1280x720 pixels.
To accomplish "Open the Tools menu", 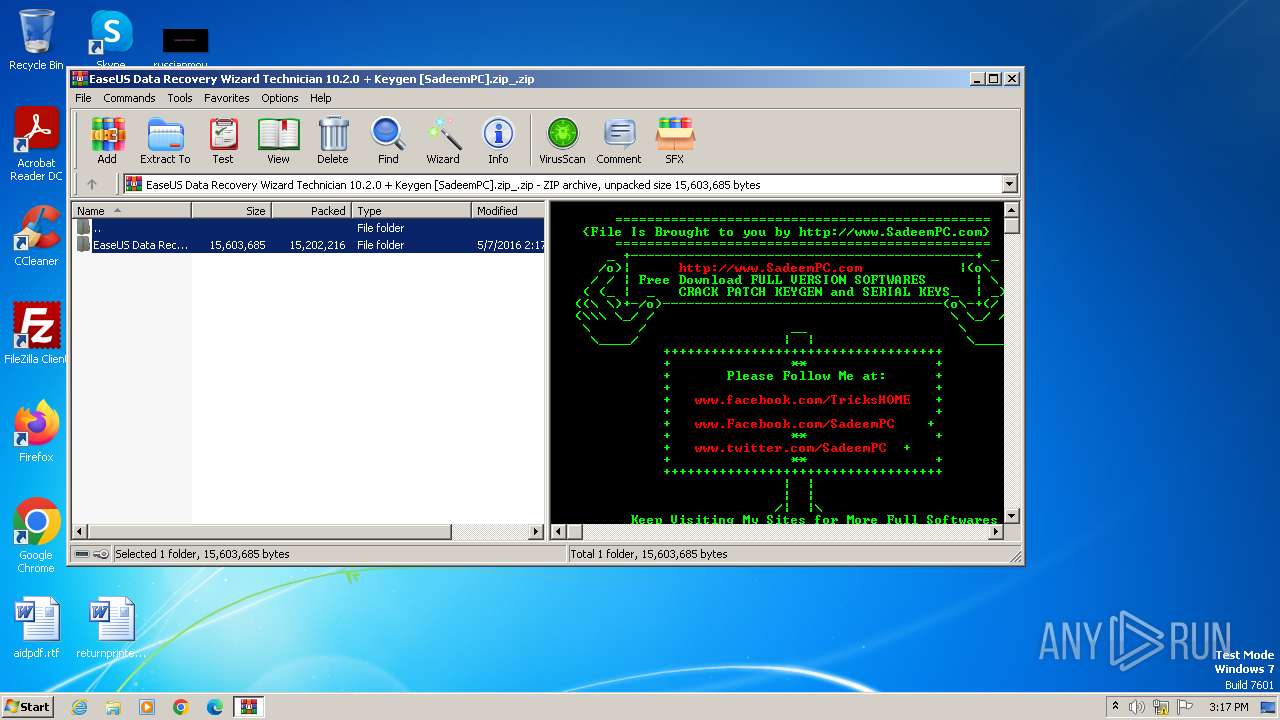I will (x=180, y=98).
